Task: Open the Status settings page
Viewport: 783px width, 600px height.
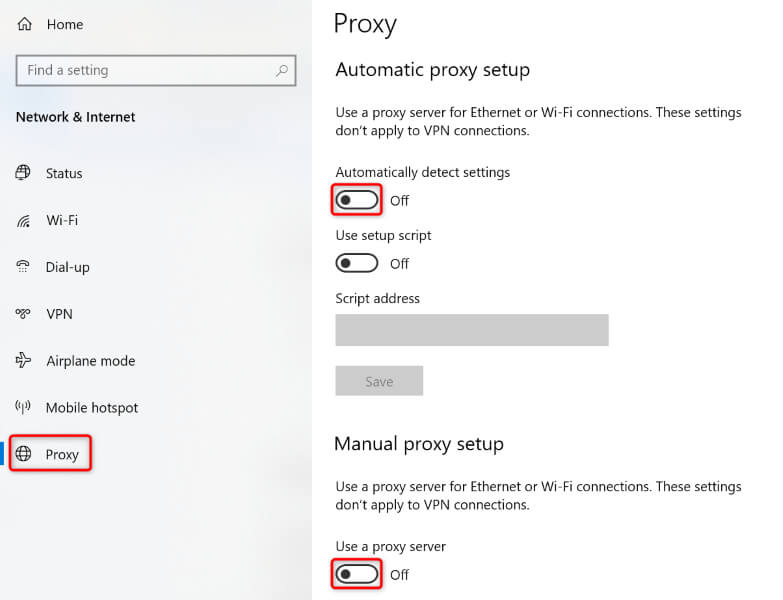Action: click(64, 173)
